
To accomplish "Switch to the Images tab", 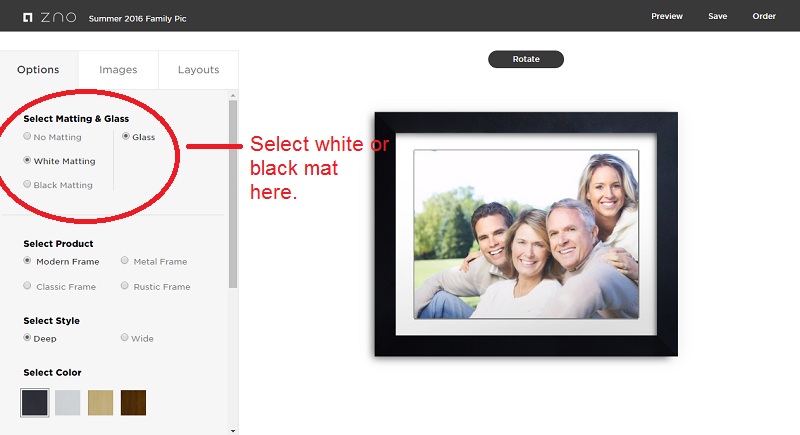I will (118, 70).
